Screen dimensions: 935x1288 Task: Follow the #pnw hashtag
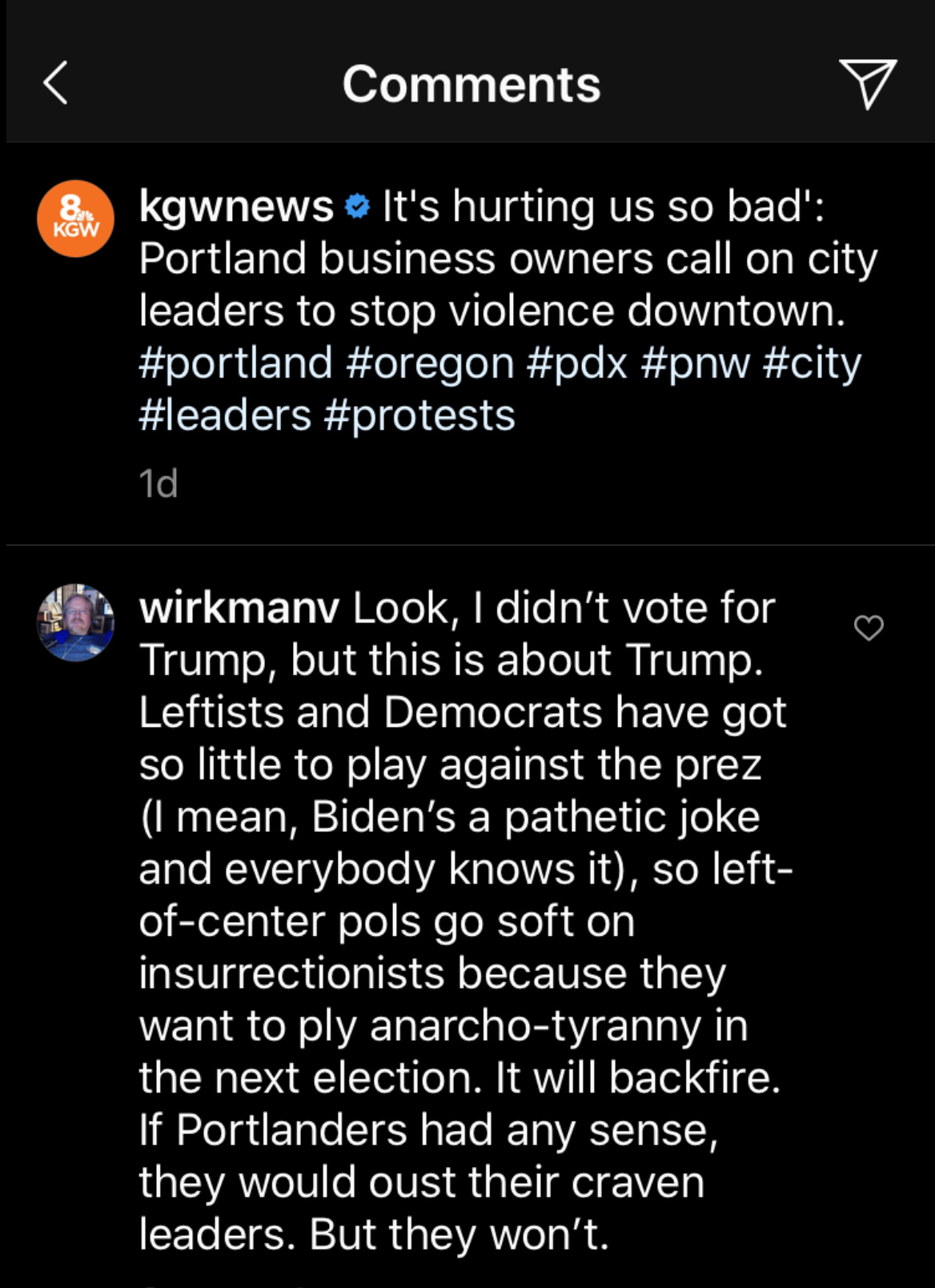coord(696,363)
